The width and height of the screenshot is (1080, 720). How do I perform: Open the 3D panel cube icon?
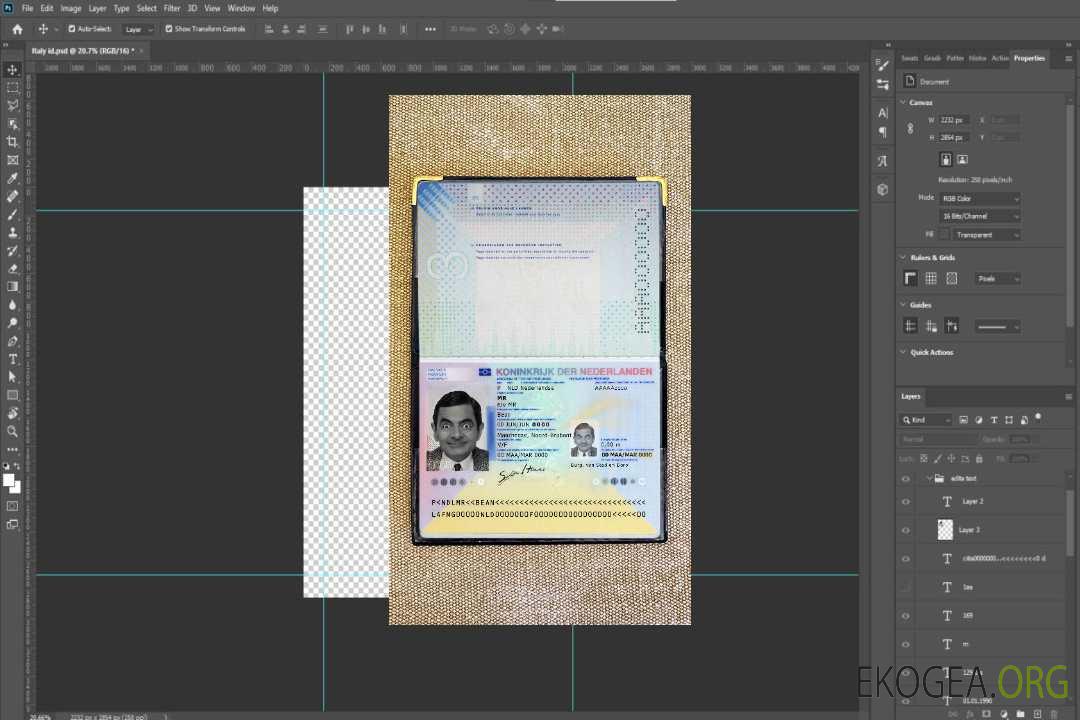click(x=883, y=189)
